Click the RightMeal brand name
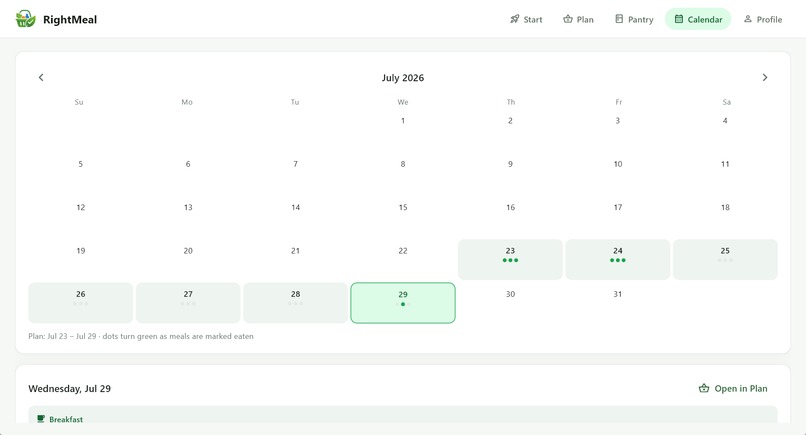Image resolution: width=806 pixels, height=435 pixels. pos(70,20)
